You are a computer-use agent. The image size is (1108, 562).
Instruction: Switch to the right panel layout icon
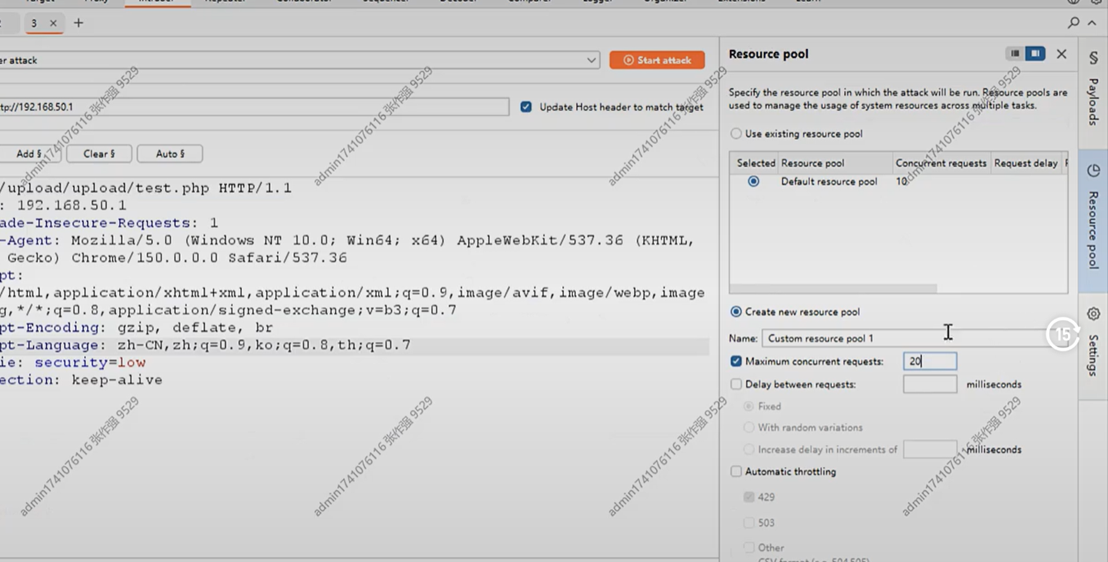click(x=1035, y=54)
